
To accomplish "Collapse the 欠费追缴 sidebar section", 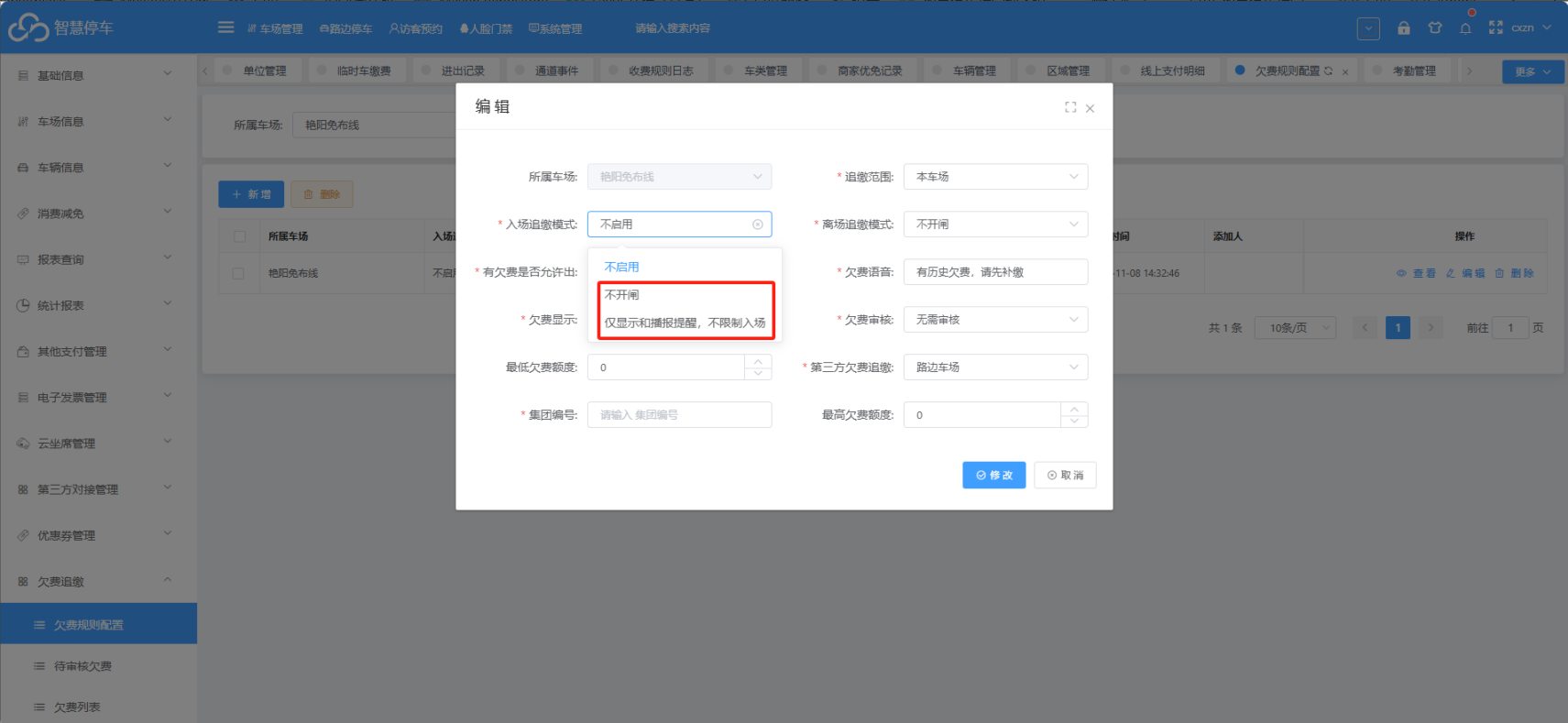I will pyautogui.click(x=98, y=581).
